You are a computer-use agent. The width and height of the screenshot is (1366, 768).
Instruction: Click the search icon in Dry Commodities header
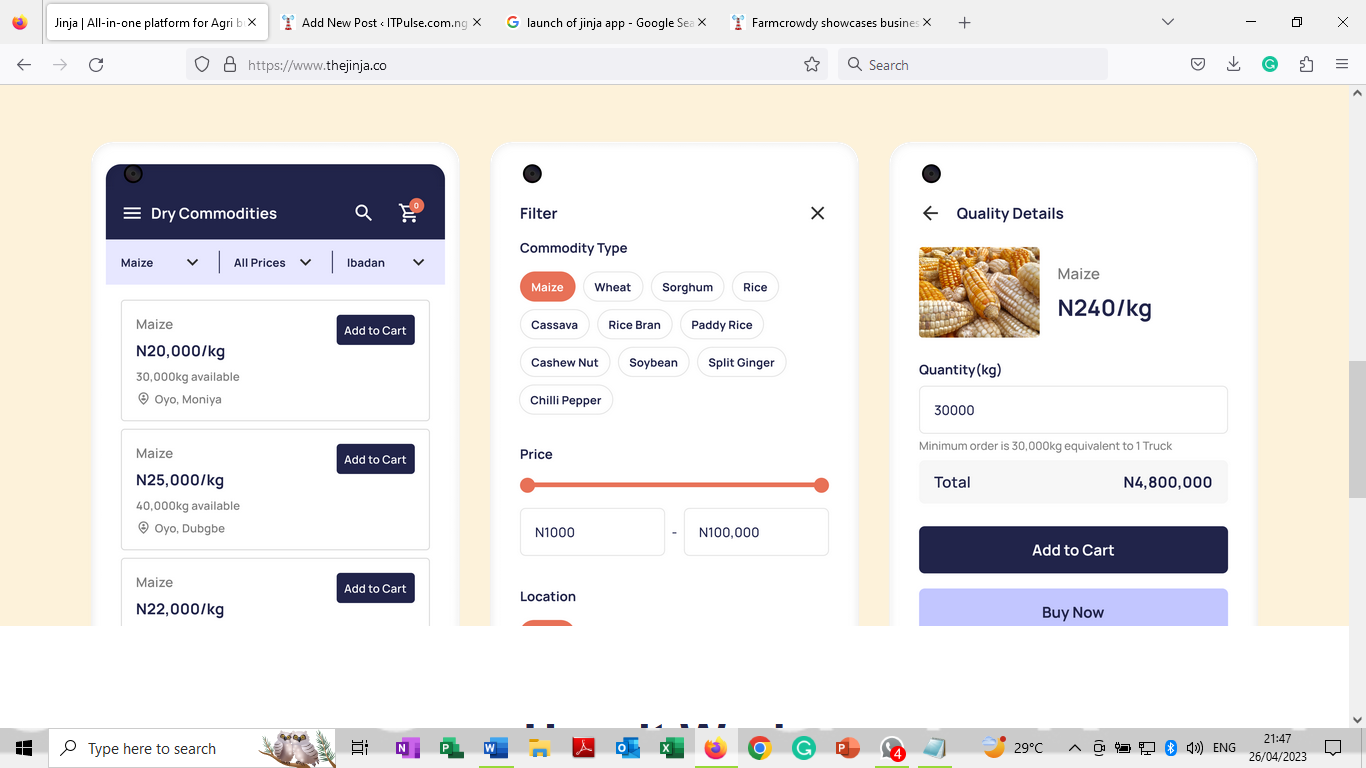click(x=363, y=213)
